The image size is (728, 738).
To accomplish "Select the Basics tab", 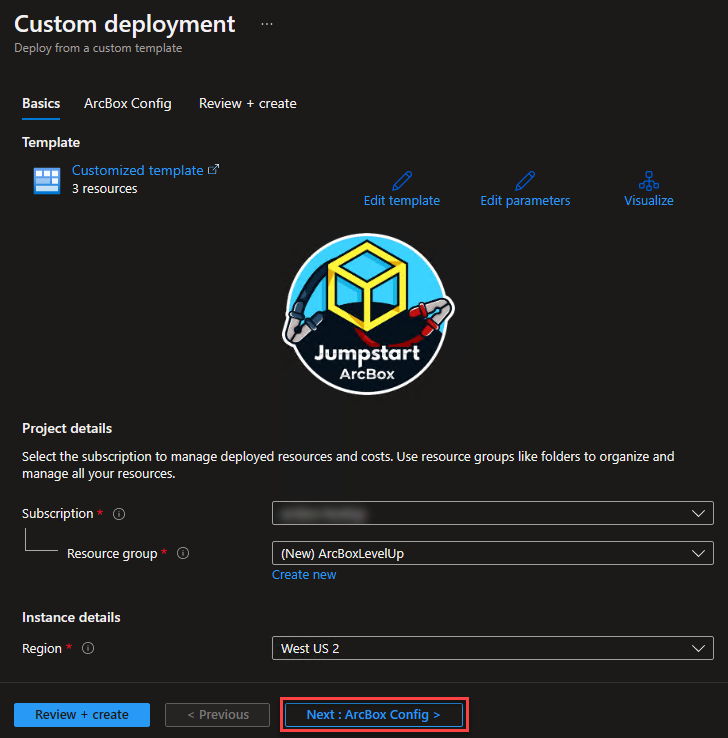I will coord(41,104).
